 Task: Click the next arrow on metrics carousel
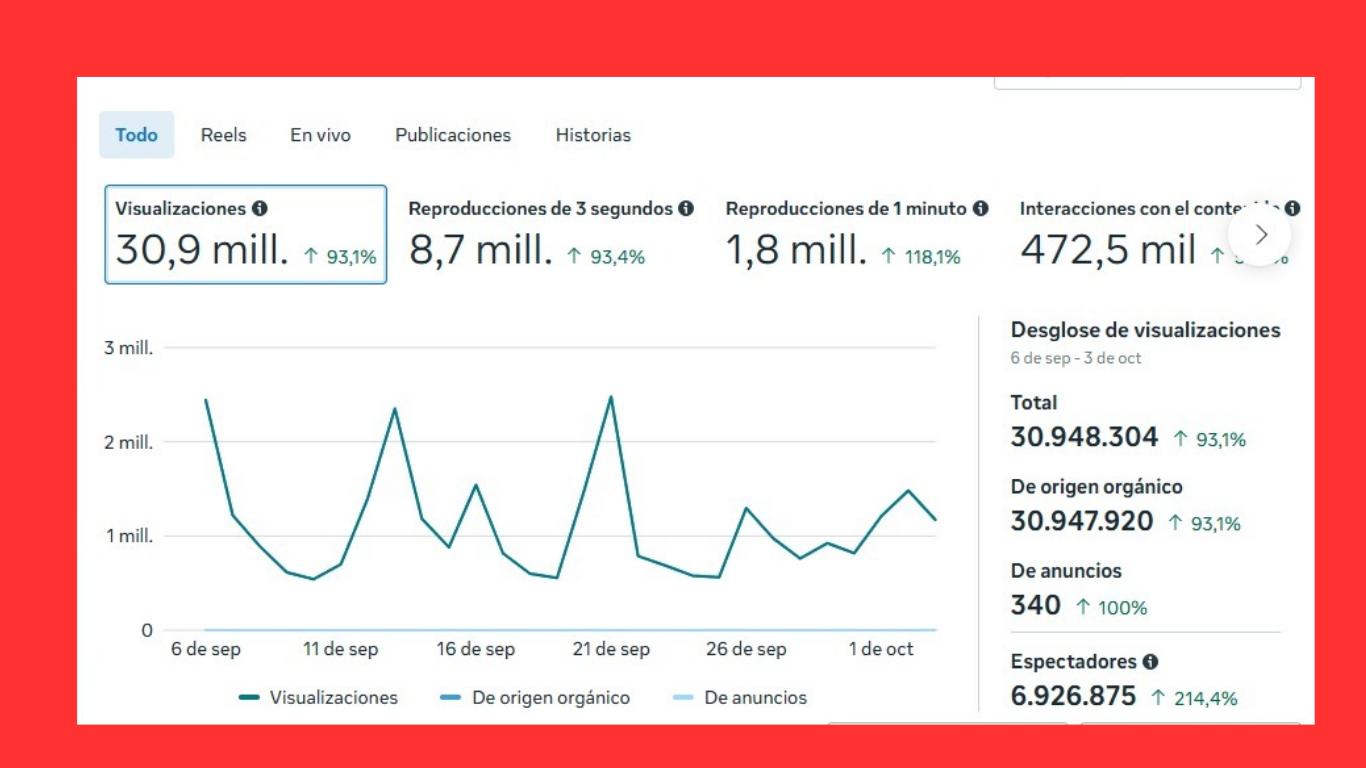[x=1260, y=235]
